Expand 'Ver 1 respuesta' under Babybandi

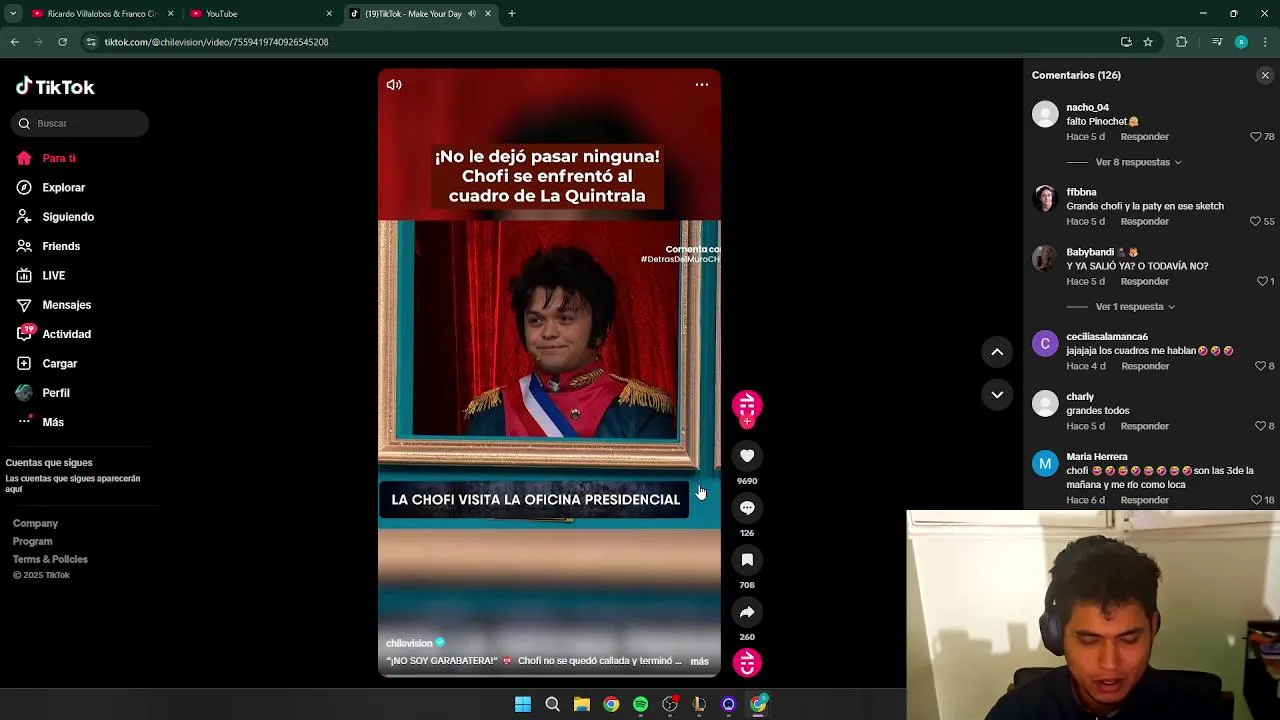1135,307
